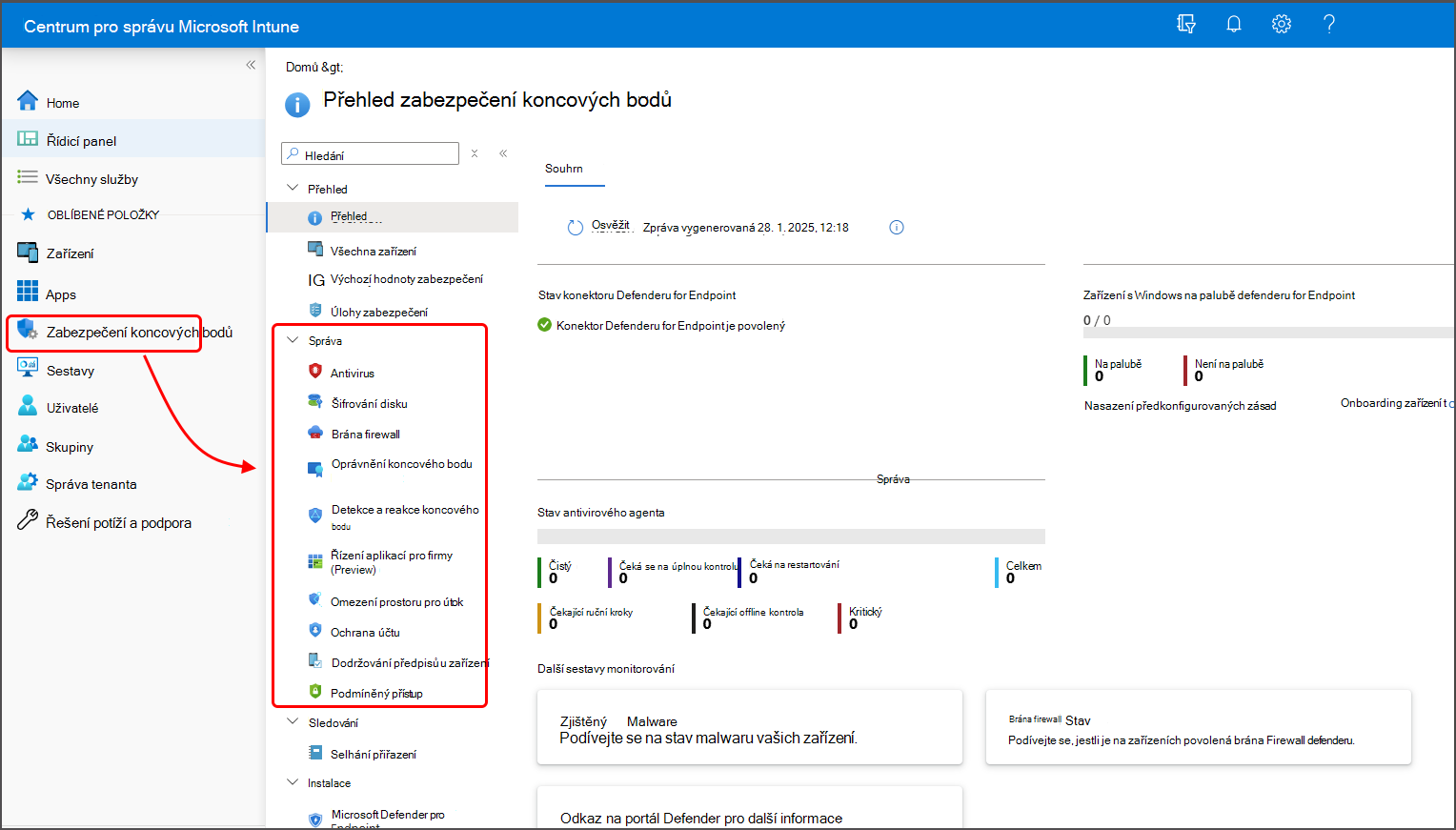Click the Defender onboarded devices progress bar
This screenshot has height=830, width=1456.
pyautogui.click(x=1268, y=333)
